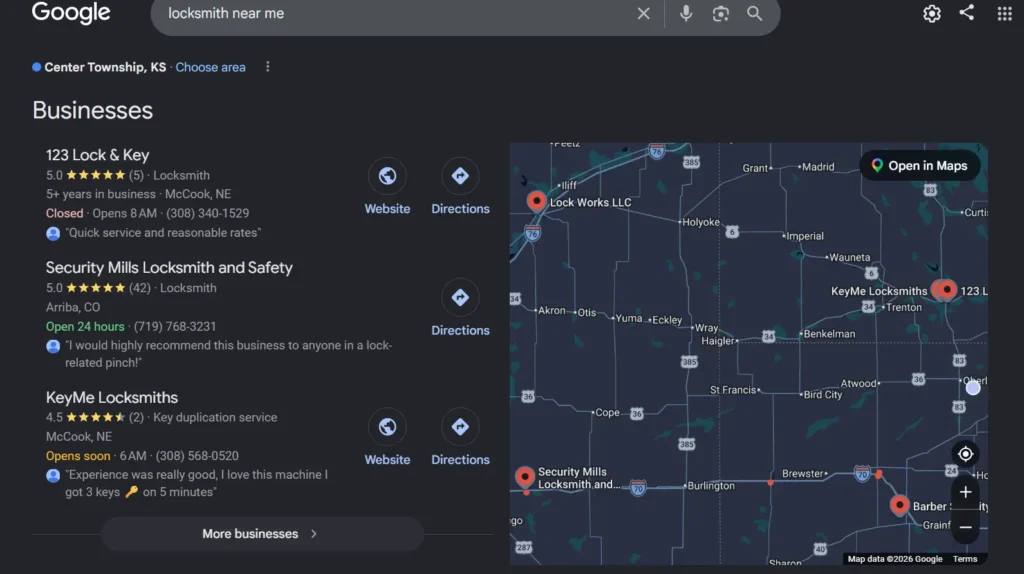Click the Choose area link
Image resolution: width=1024 pixels, height=574 pixels.
point(210,67)
